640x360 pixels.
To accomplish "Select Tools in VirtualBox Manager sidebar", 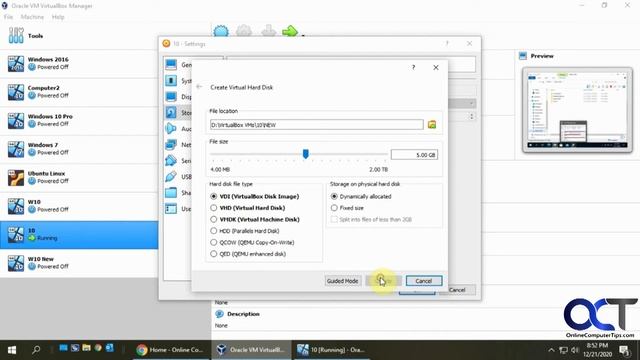I will 79,36.
